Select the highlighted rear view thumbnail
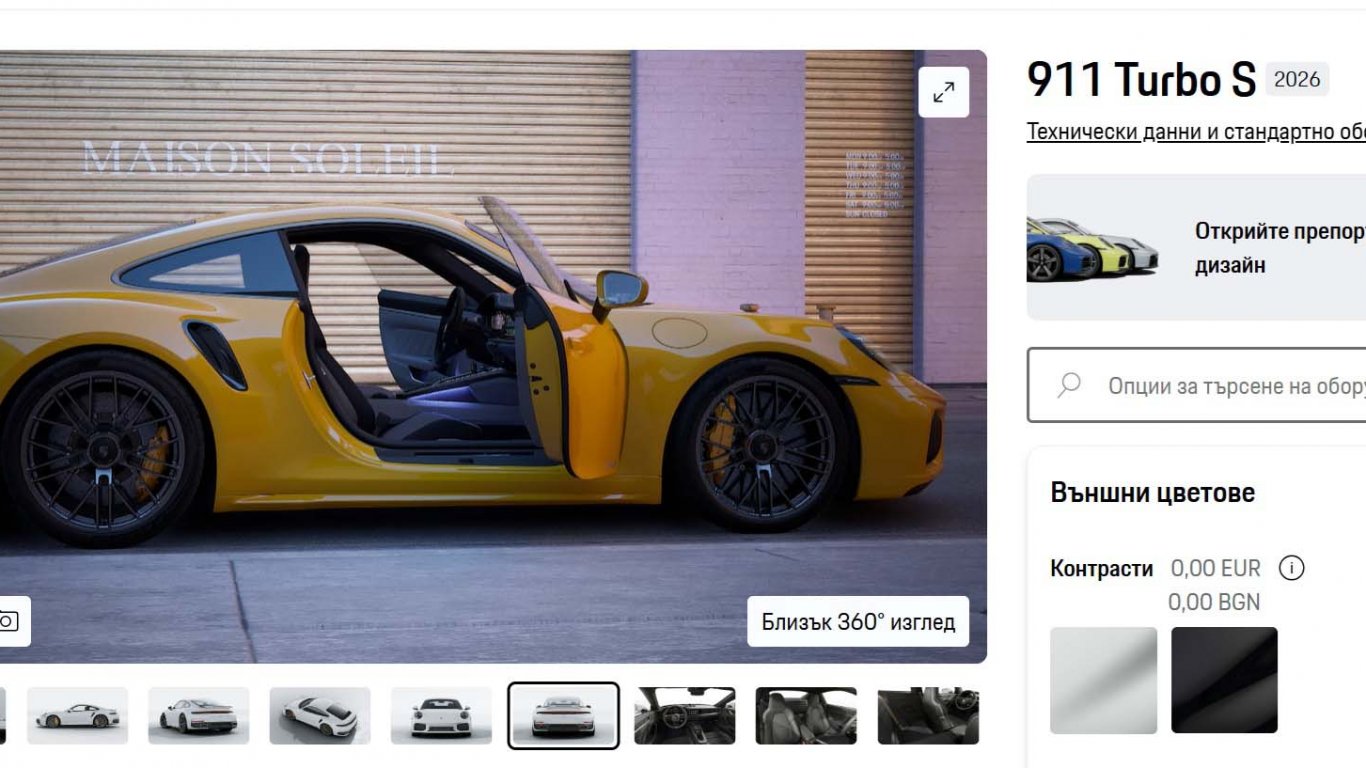The image size is (1366, 768). pos(563,716)
